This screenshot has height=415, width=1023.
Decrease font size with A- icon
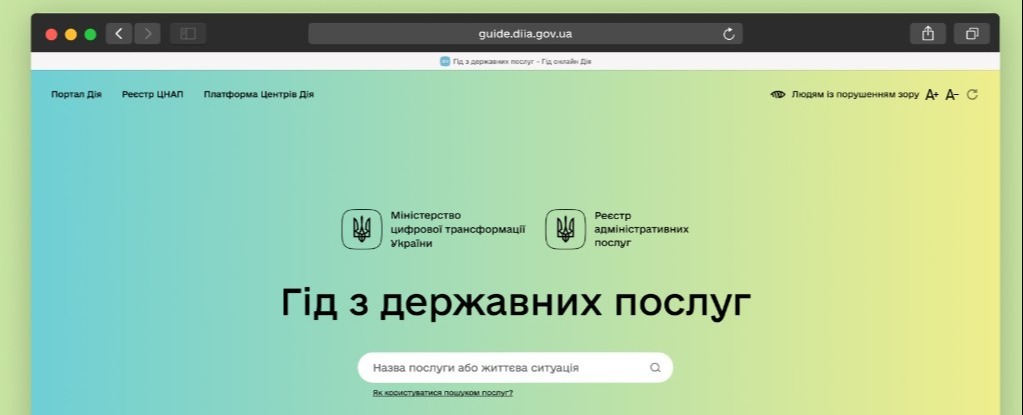952,95
